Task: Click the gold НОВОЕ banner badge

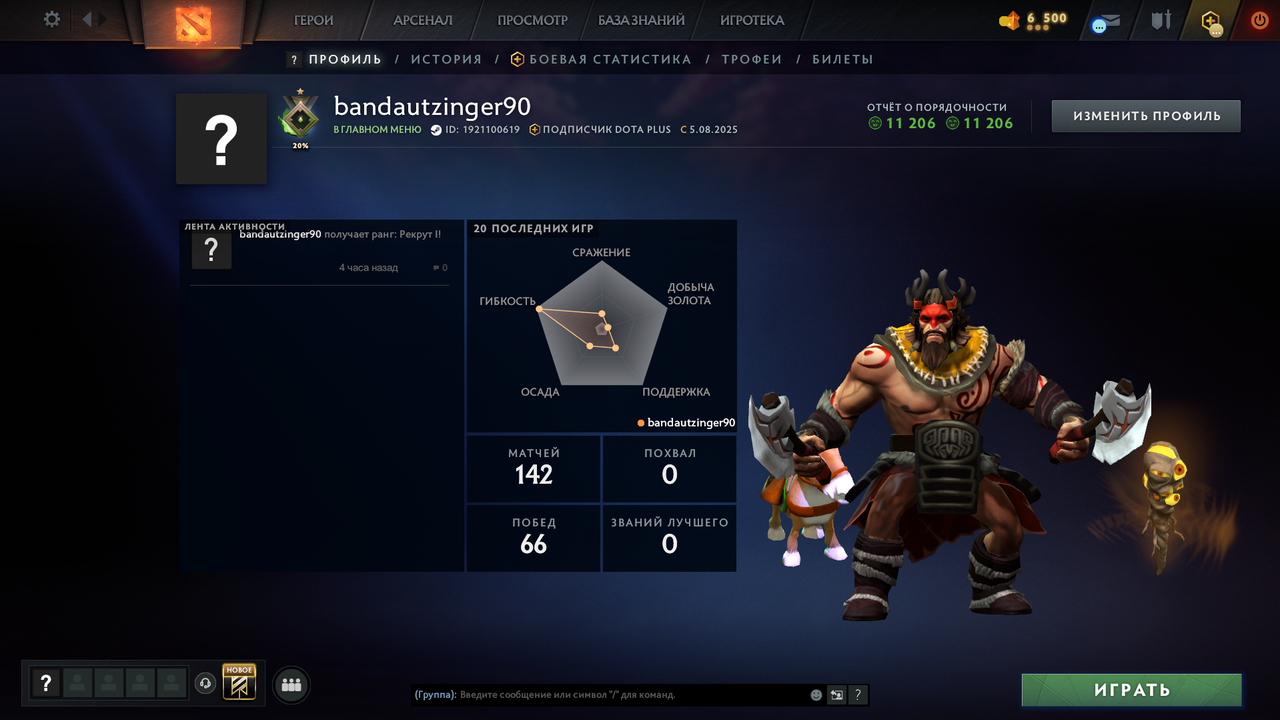Action: pyautogui.click(x=239, y=682)
